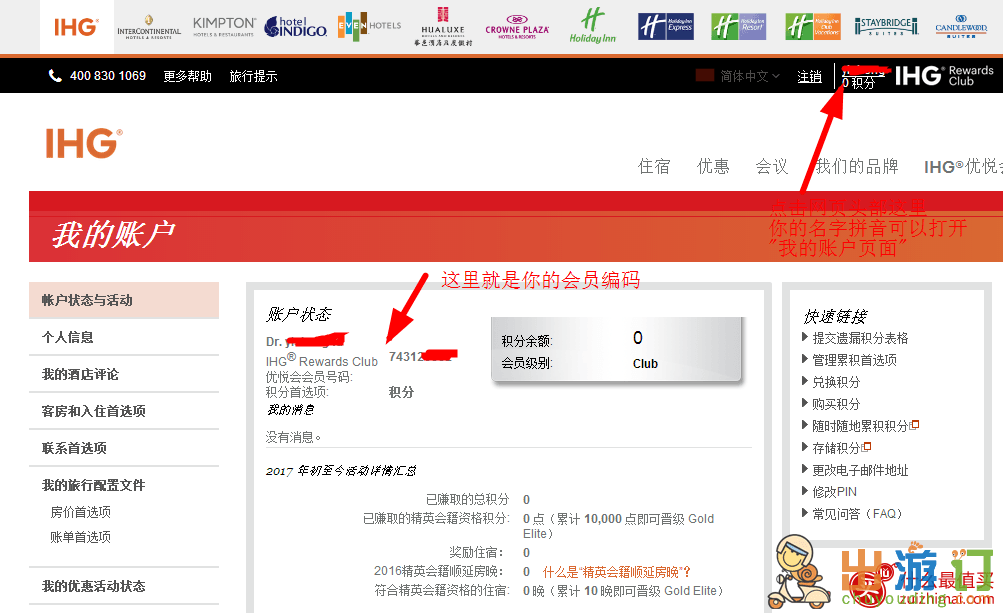The image size is (1003, 613).
Task: Click the Club value beside 会员级别
Action: [645, 363]
